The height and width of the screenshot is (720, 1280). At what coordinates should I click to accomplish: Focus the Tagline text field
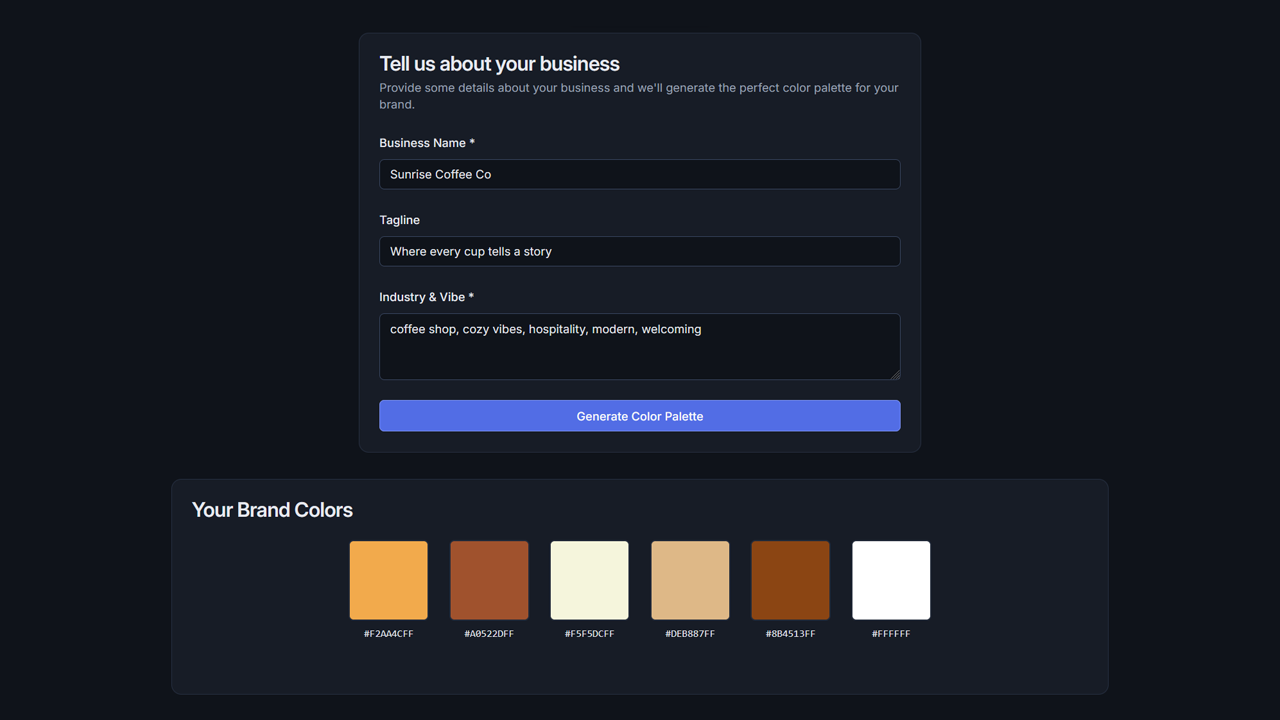point(639,251)
